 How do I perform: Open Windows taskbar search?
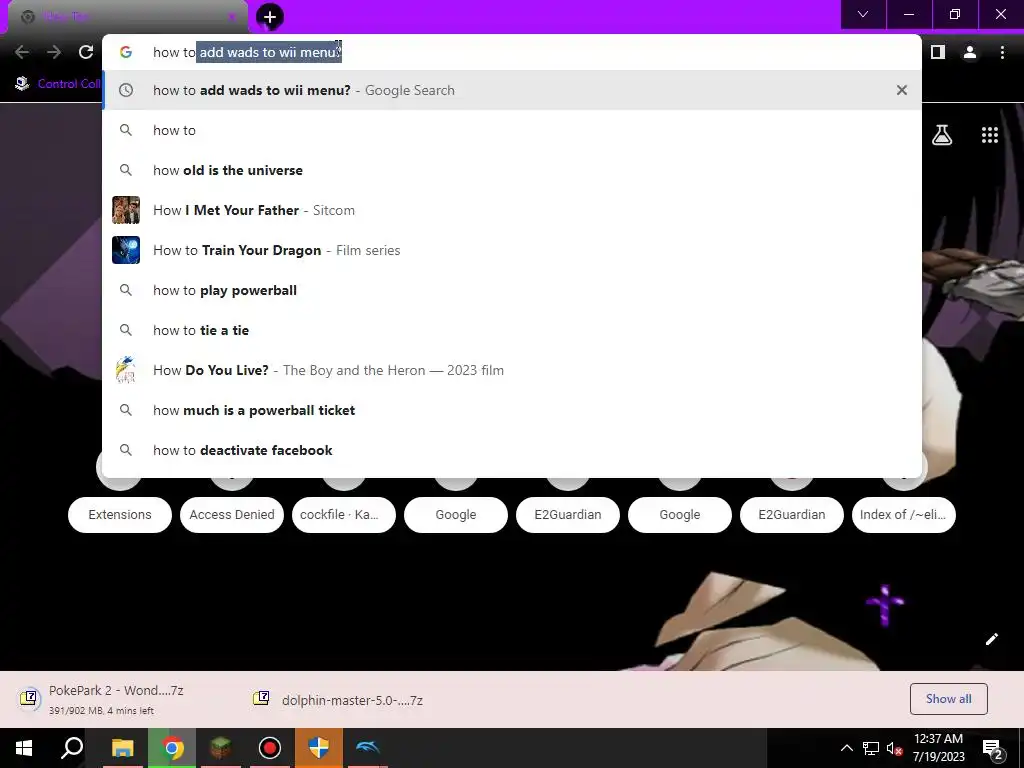pyautogui.click(x=72, y=748)
